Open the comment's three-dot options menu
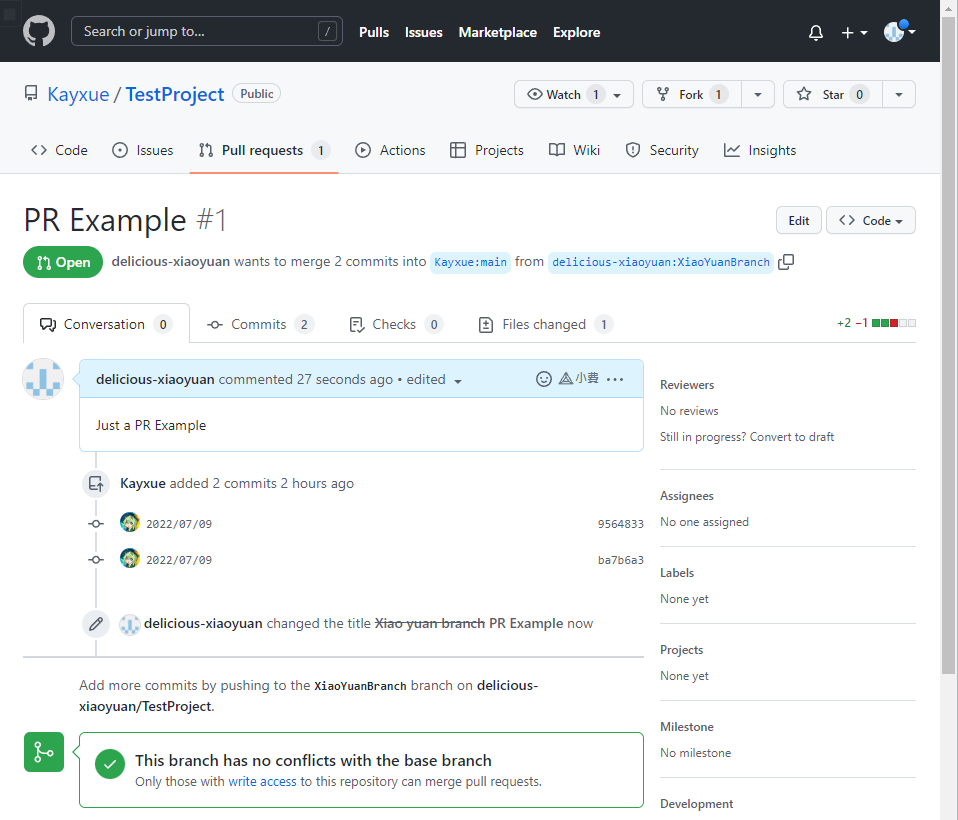The height and width of the screenshot is (820, 958). click(615, 379)
